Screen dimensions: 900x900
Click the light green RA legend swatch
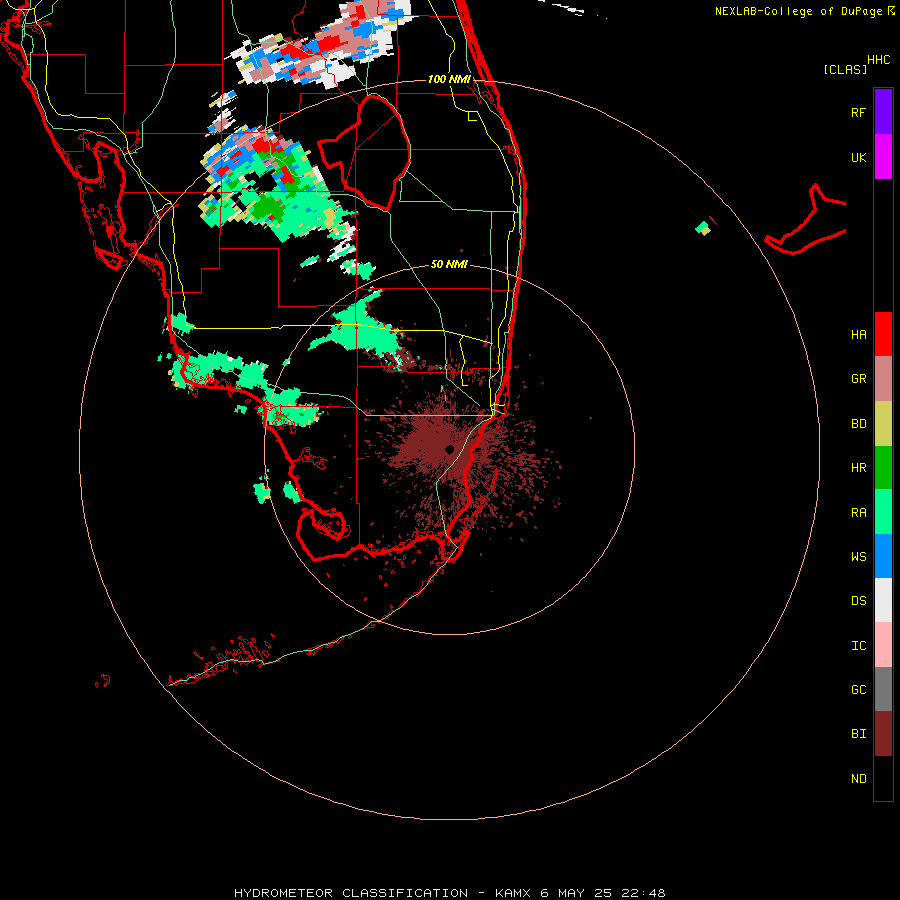pos(883,512)
